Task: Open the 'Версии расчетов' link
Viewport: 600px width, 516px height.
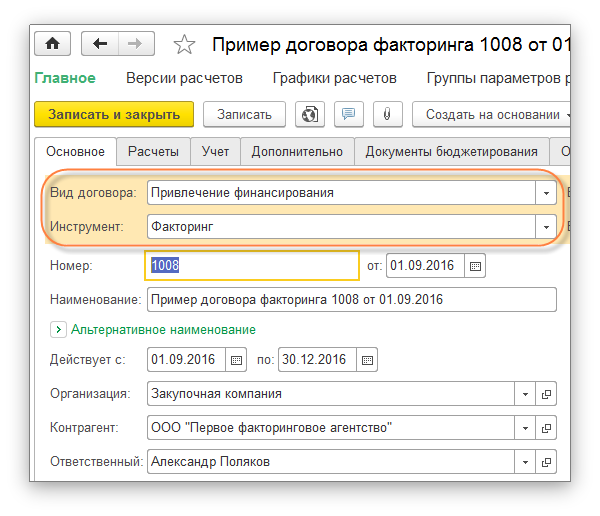Action: (184, 78)
